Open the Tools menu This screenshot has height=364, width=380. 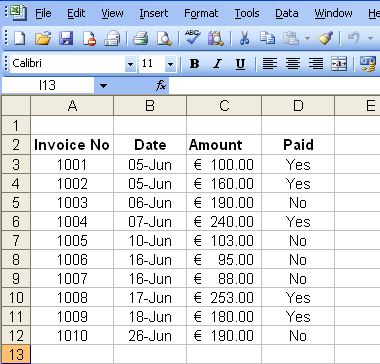(x=247, y=13)
